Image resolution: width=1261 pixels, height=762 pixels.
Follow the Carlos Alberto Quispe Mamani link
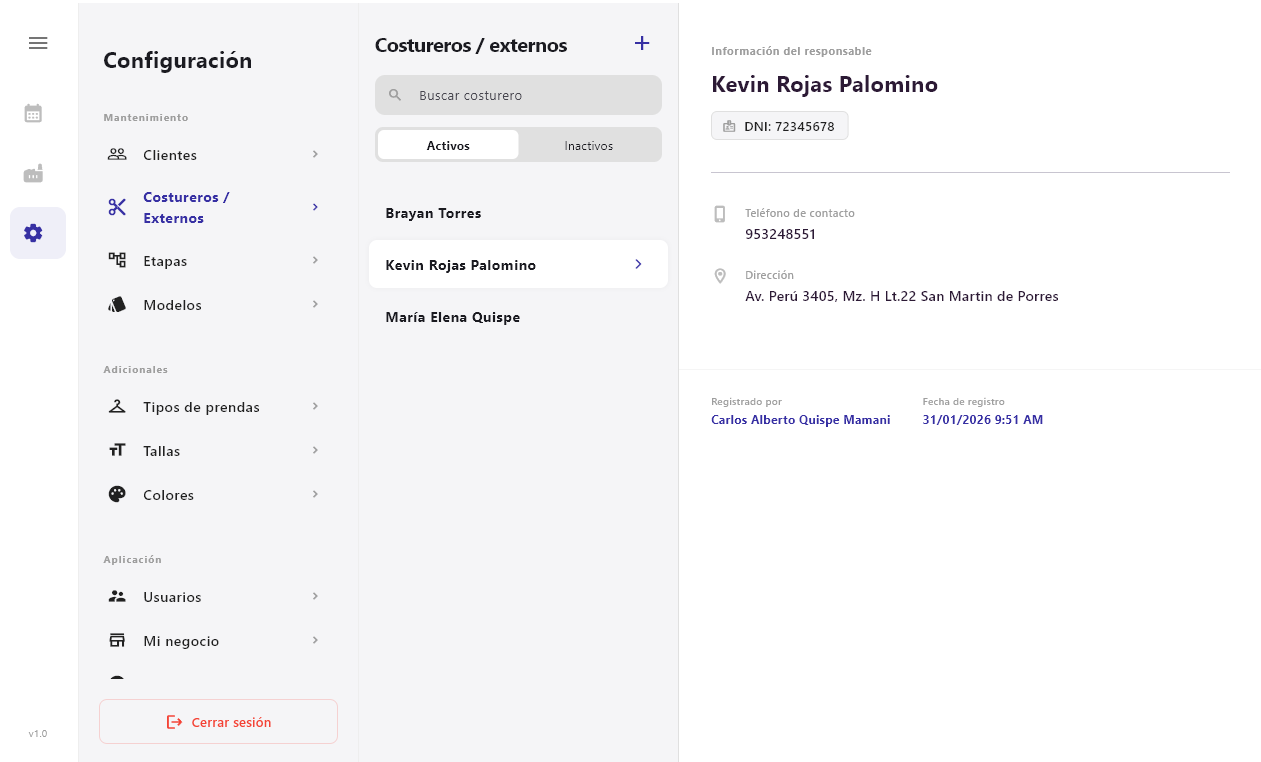point(800,420)
